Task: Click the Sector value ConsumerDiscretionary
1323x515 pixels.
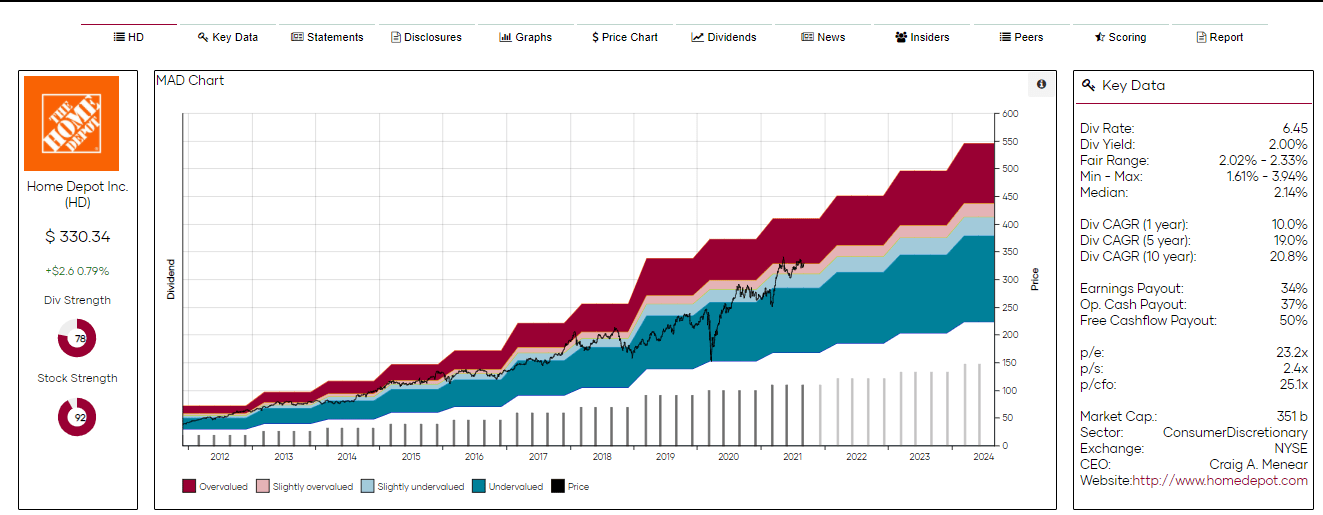Action: coord(1235,432)
